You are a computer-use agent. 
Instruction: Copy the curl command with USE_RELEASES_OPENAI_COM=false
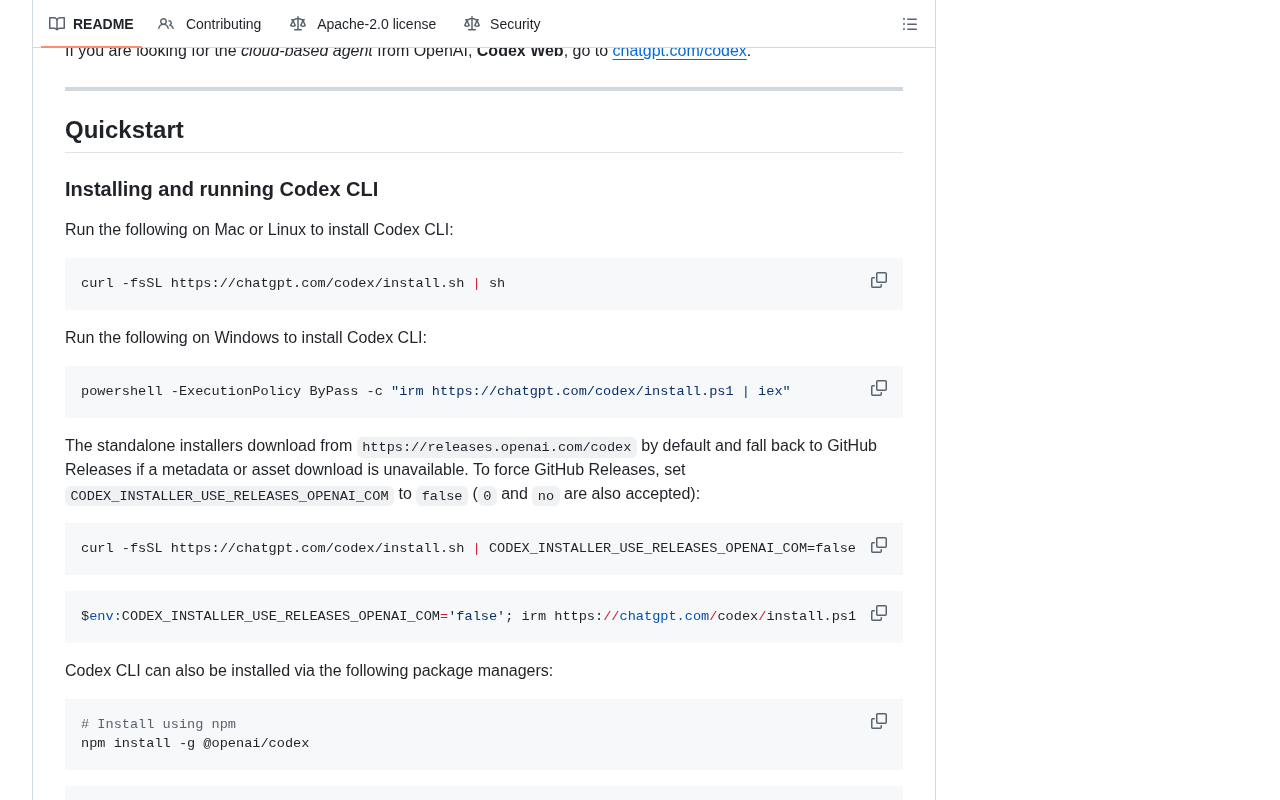coord(879,545)
